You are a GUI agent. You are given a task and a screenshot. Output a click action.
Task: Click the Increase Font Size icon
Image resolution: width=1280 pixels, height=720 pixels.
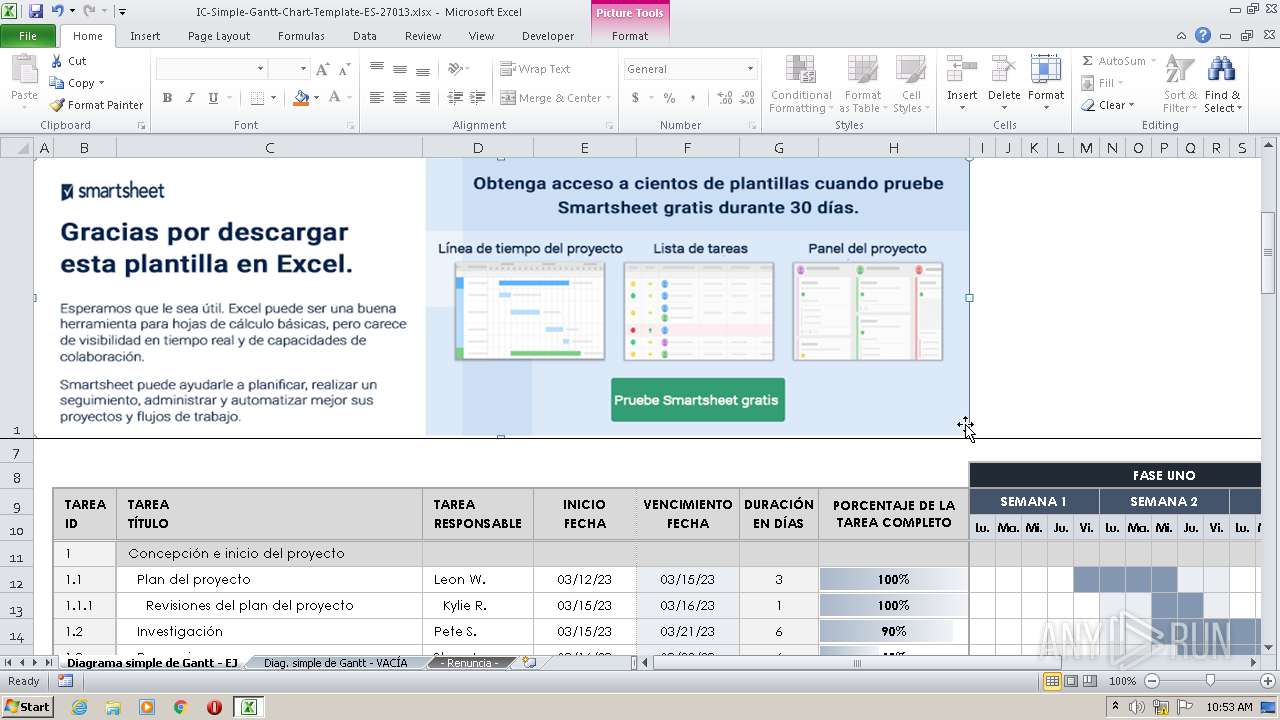(x=322, y=69)
